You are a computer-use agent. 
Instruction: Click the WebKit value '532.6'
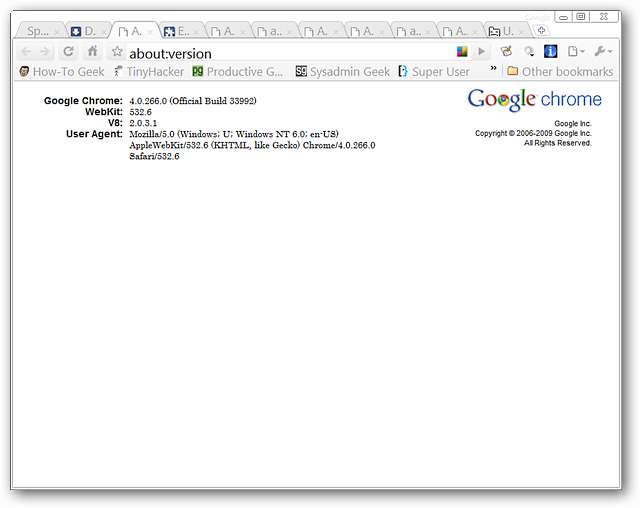[140, 112]
